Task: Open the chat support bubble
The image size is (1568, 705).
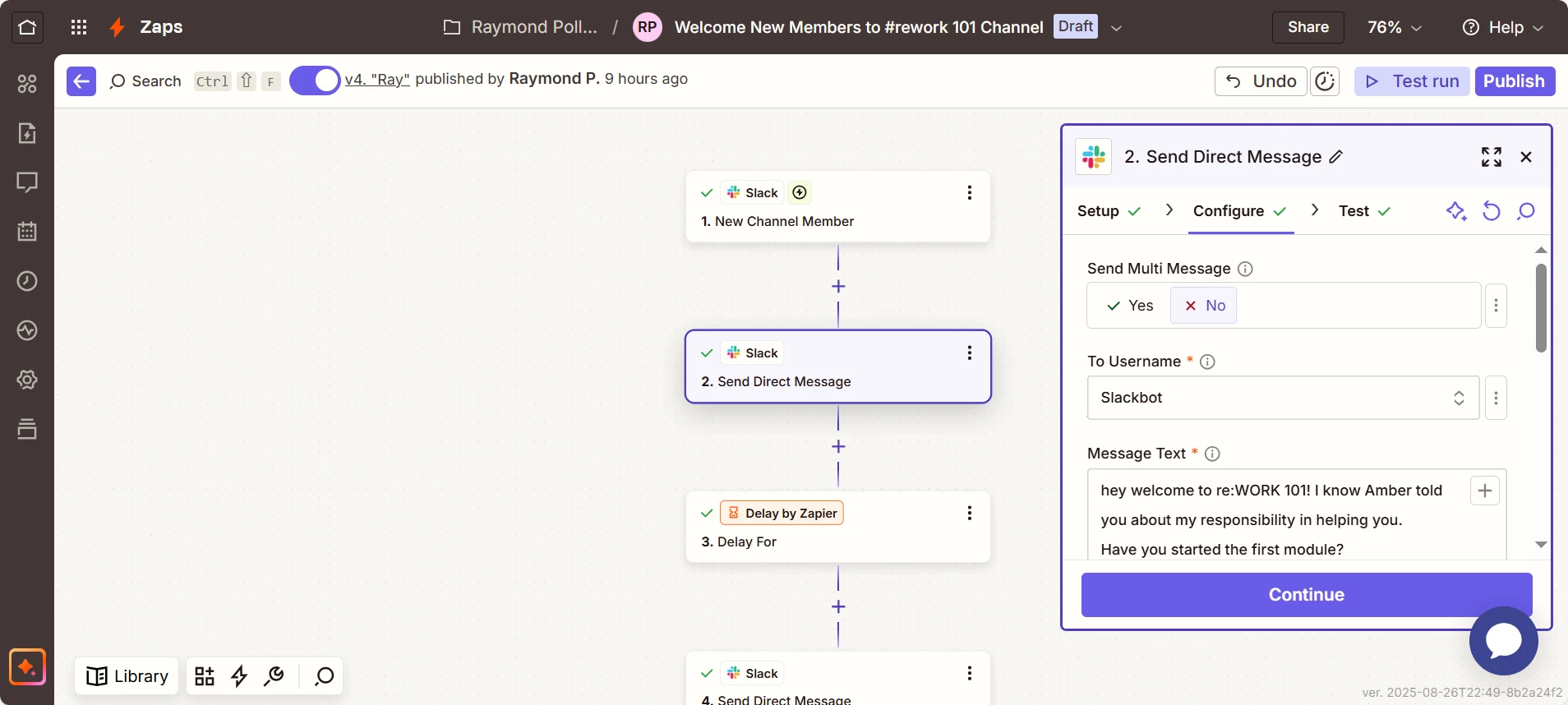Action: coord(1504,641)
